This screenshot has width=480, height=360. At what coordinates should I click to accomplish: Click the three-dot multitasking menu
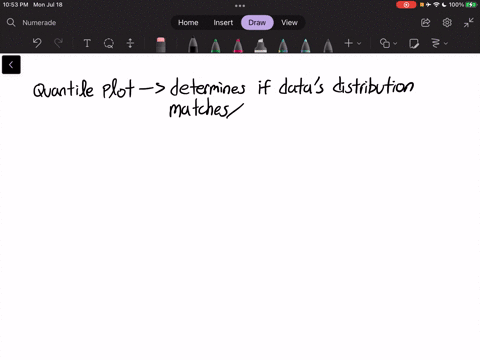click(x=240, y=6)
